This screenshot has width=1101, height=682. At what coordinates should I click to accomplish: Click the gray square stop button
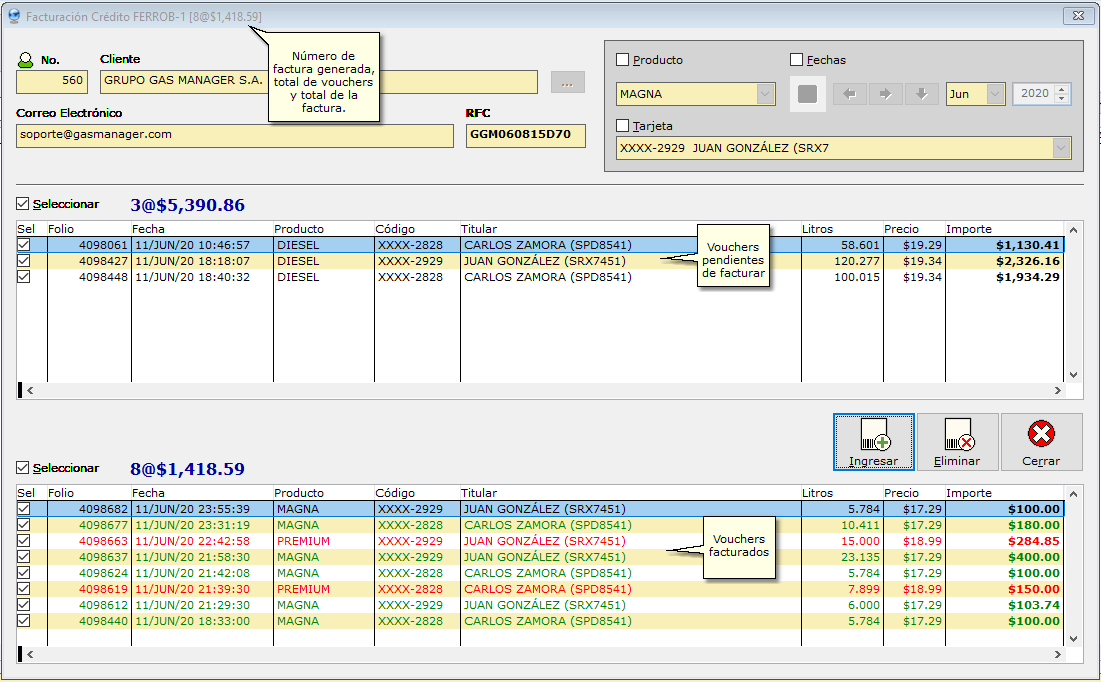(x=808, y=94)
